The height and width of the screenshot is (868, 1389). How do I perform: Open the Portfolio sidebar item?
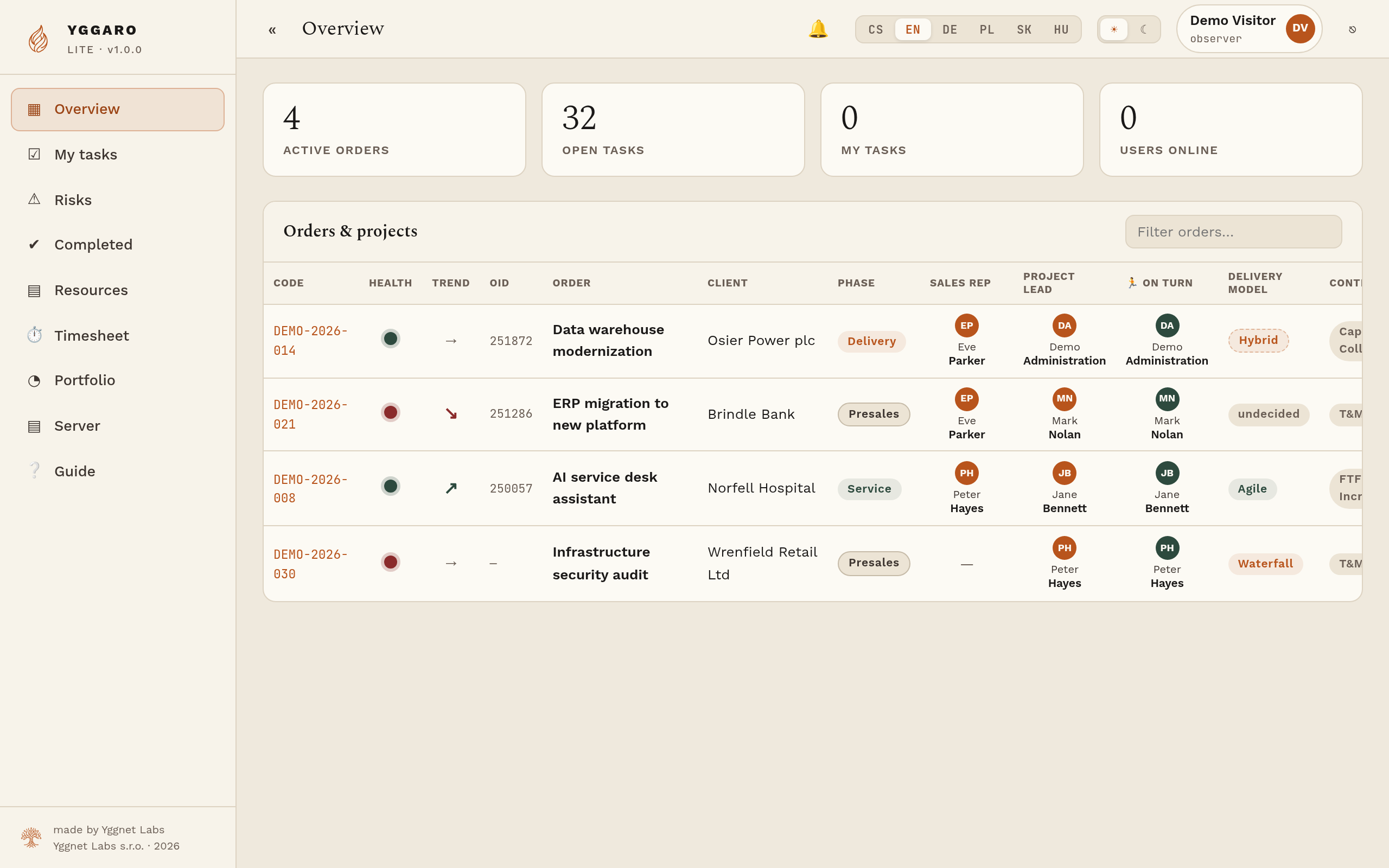pos(118,380)
